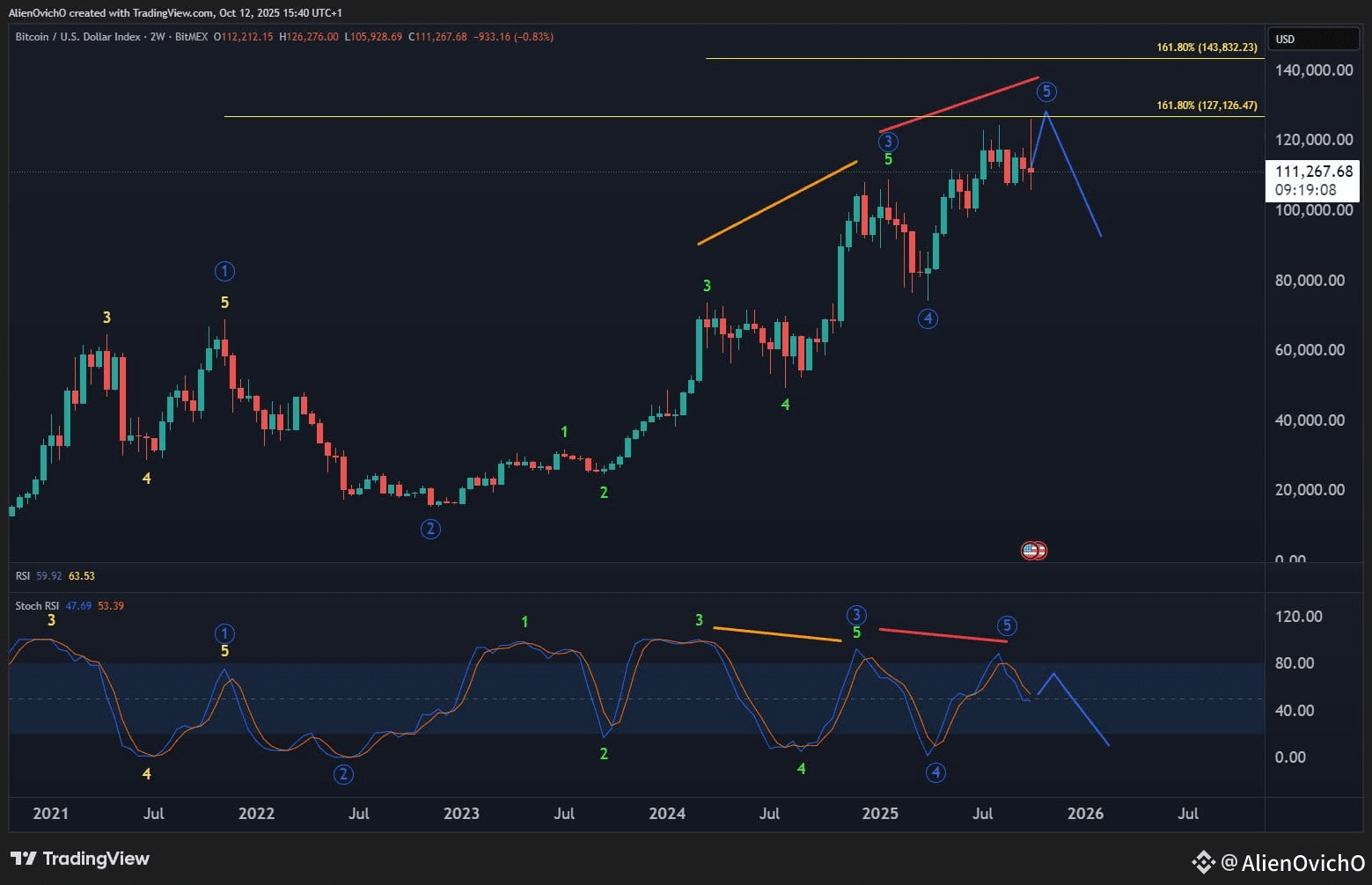Image resolution: width=1372 pixels, height=885 pixels.
Task: Select green wave 4 label on price chart
Action: 786,405
